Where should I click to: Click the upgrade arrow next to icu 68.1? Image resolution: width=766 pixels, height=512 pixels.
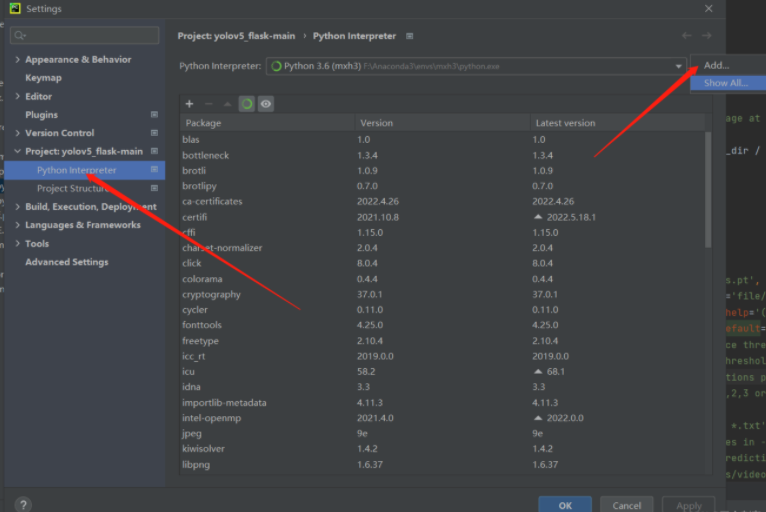coord(538,371)
